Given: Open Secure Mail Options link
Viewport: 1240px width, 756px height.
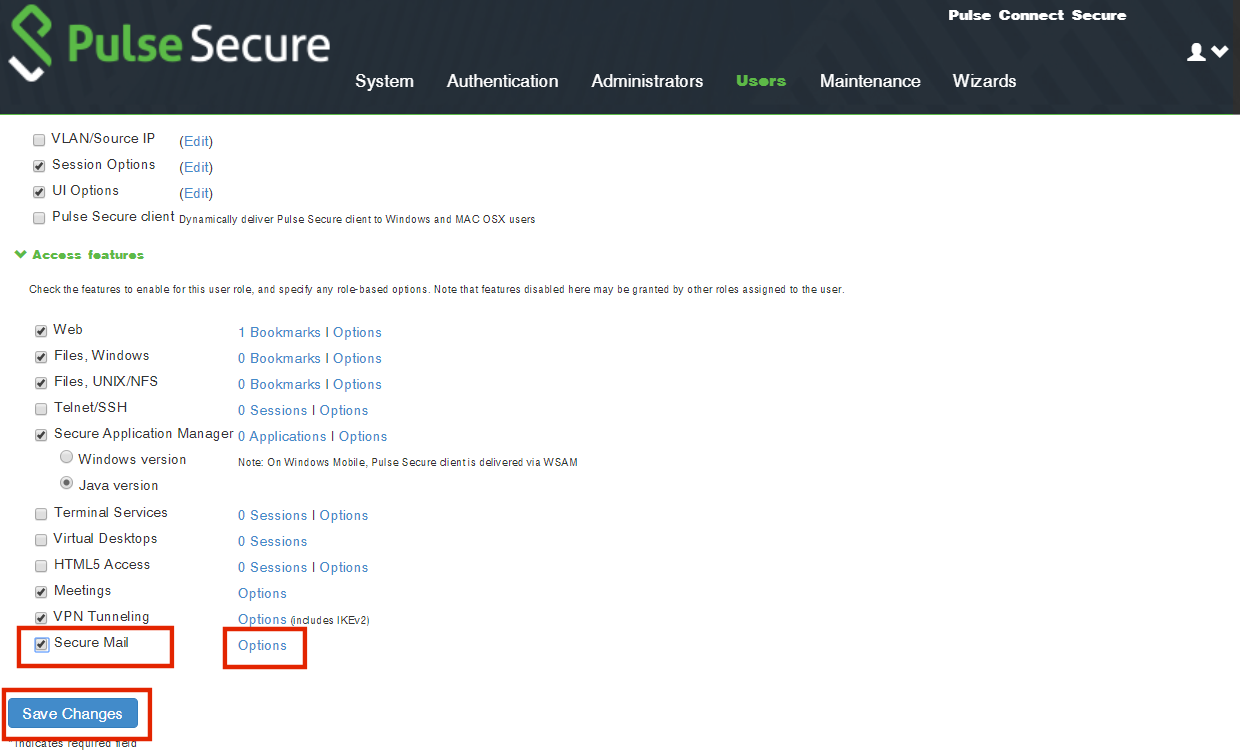Looking at the screenshot, I should pos(262,646).
